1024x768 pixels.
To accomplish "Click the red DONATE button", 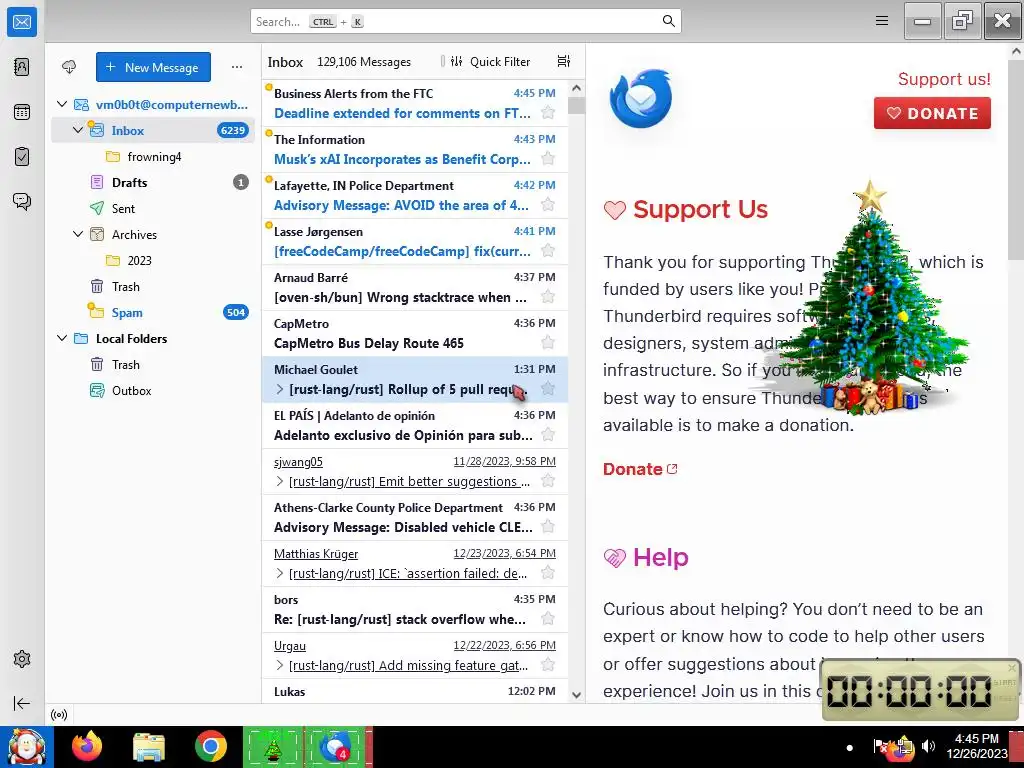I will [x=932, y=113].
